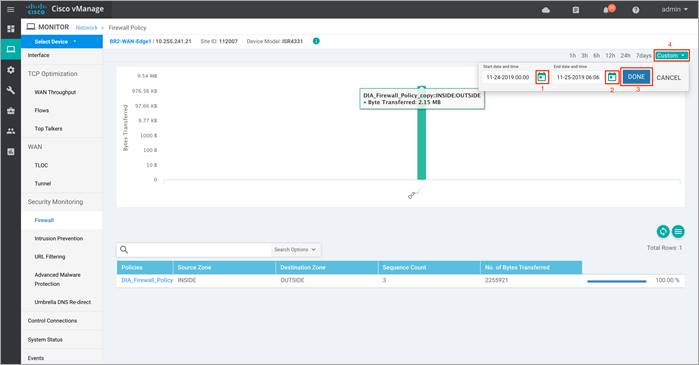Select the 1h time range
The width and height of the screenshot is (699, 365).
click(572, 56)
